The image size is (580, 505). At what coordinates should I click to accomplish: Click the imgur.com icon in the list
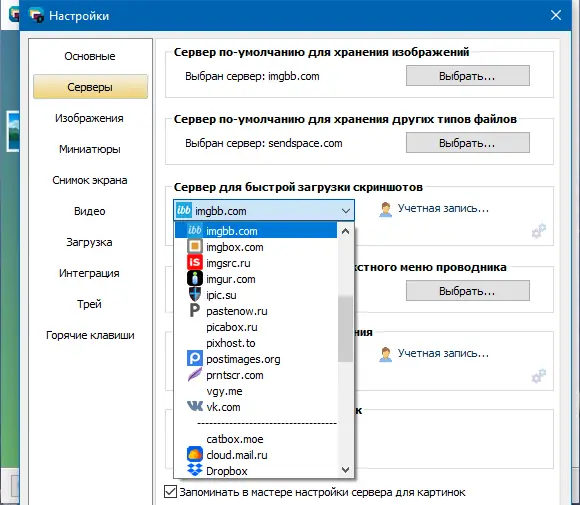coord(195,279)
